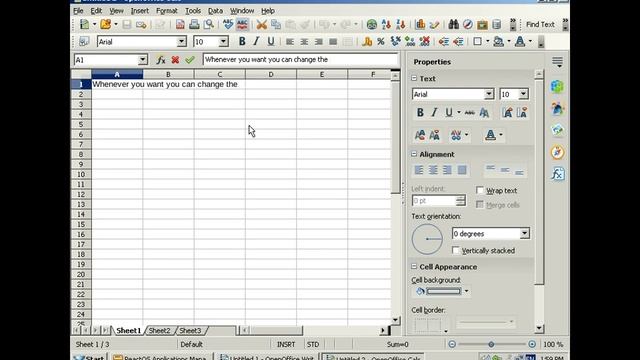Toggle Bold in Properties sidebar
The width and height of the screenshot is (640, 360).
(420, 113)
